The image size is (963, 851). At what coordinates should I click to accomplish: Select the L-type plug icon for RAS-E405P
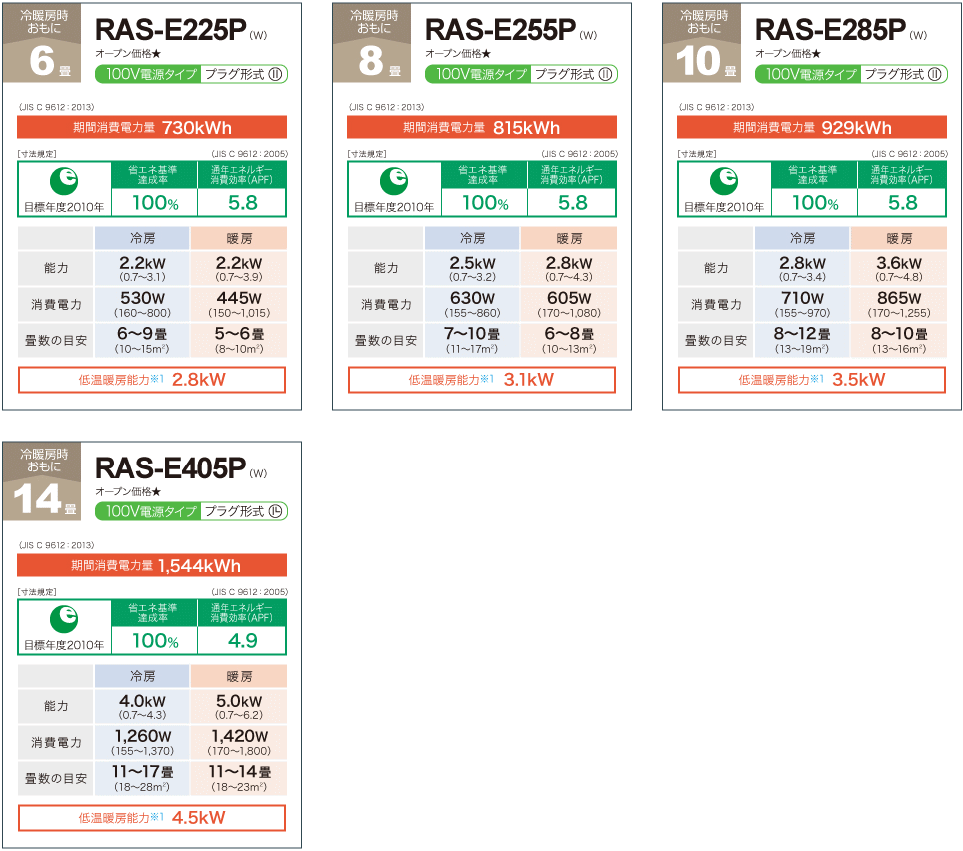(x=275, y=511)
